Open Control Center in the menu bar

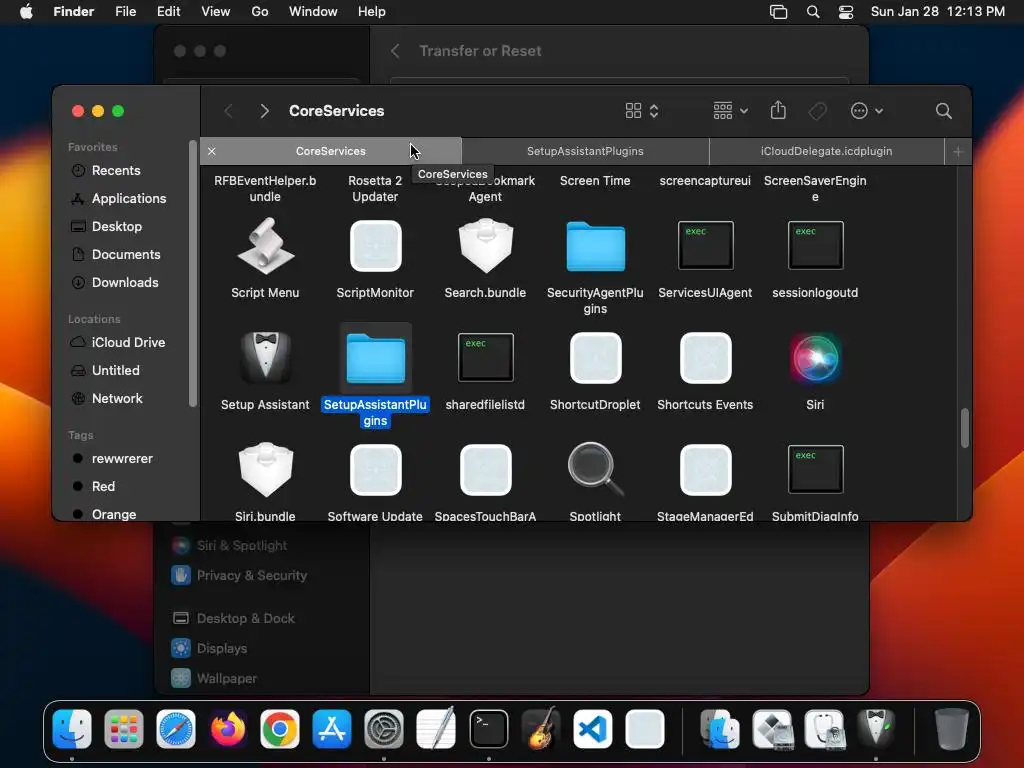846,12
